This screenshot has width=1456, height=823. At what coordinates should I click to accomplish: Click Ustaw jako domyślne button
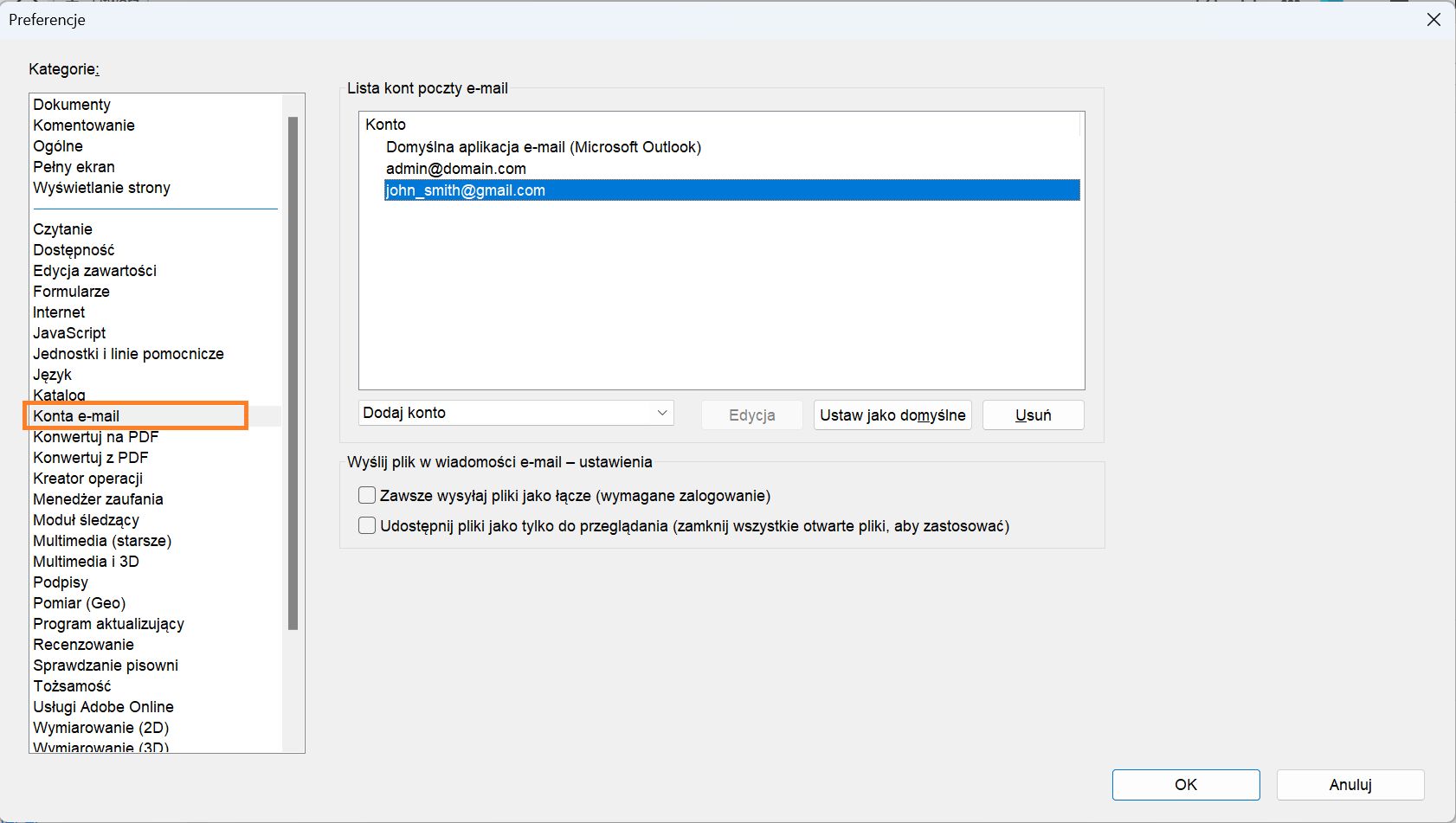coord(892,415)
